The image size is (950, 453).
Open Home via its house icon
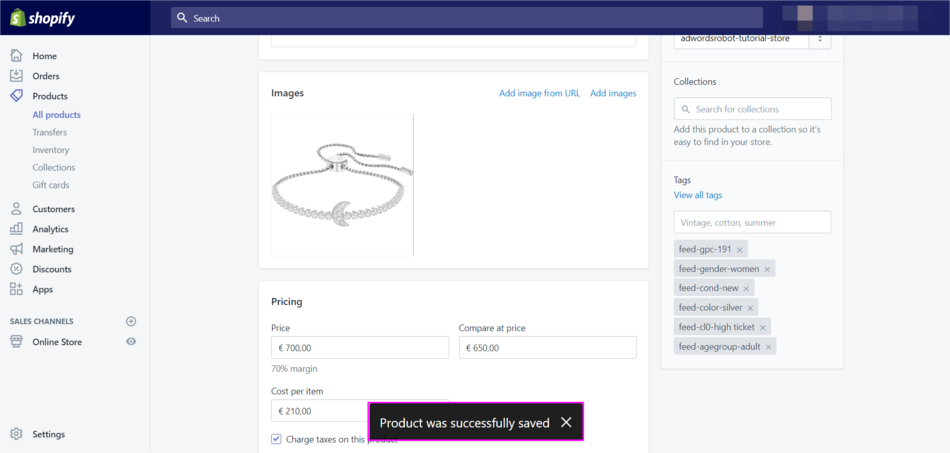[x=16, y=56]
